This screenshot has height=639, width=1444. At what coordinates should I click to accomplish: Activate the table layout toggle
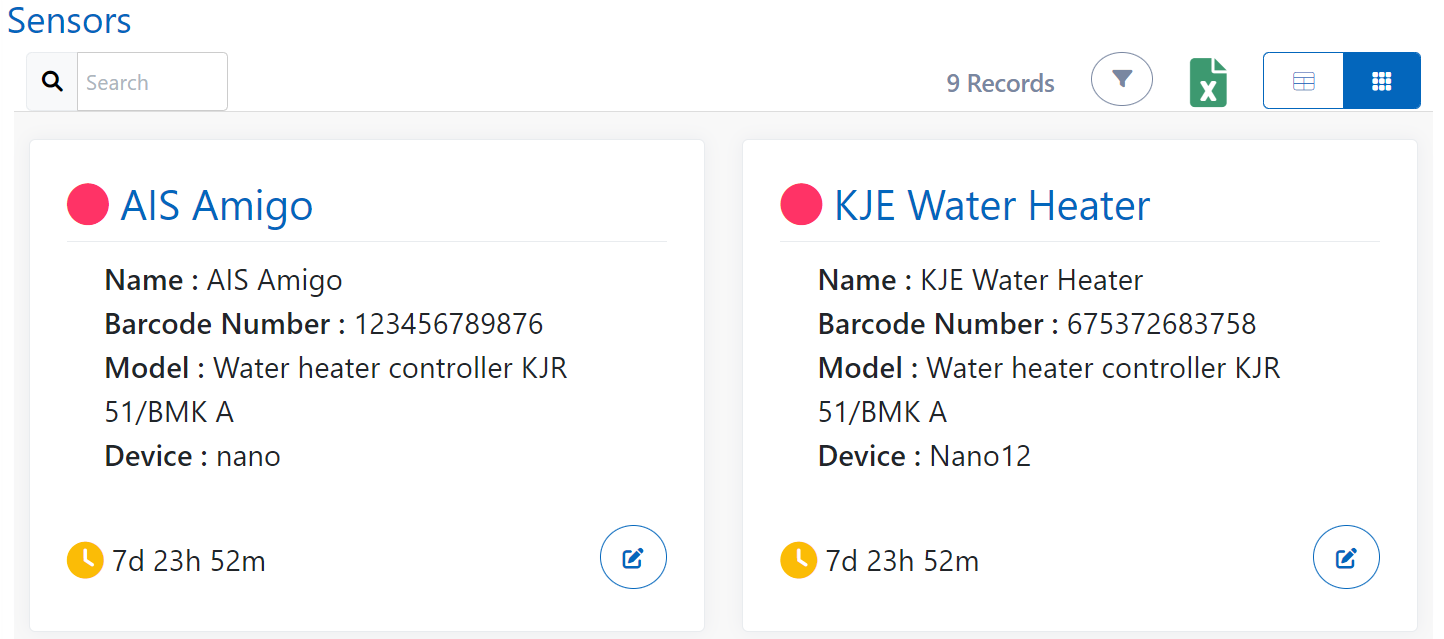pos(1303,80)
